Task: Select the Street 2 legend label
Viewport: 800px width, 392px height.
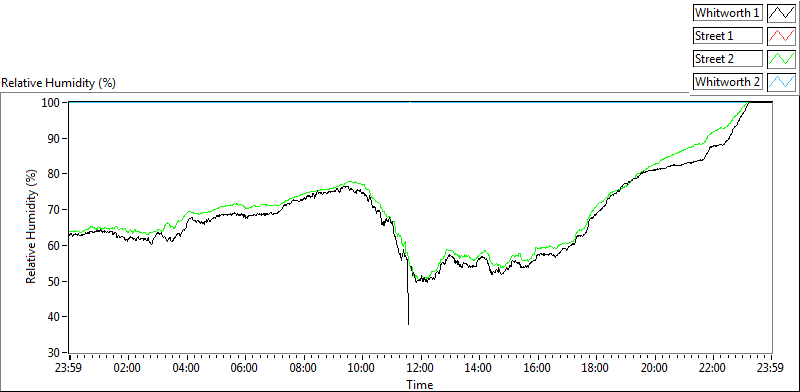Action: tap(728, 59)
